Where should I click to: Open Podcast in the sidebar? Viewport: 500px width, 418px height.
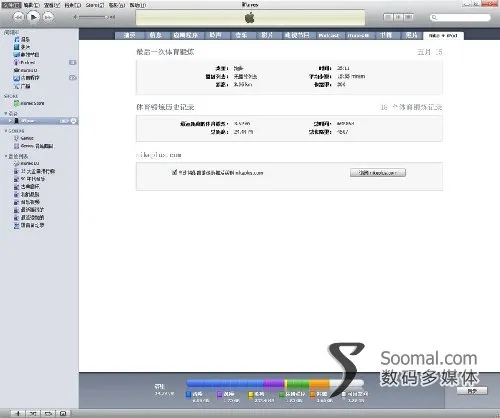24,62
